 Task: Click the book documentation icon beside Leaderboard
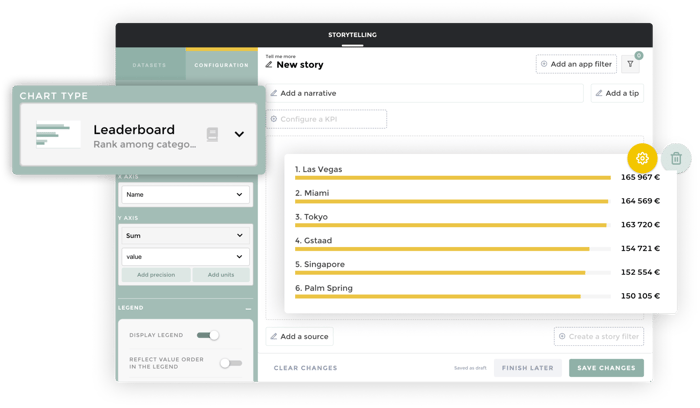(x=212, y=134)
